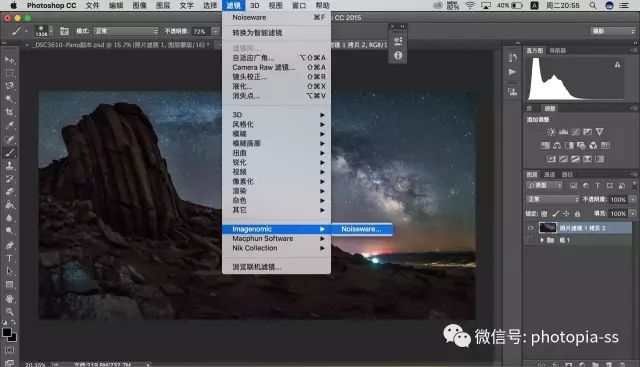The image size is (640, 367).
Task: Select the Lasso tool
Action: pos(9,87)
